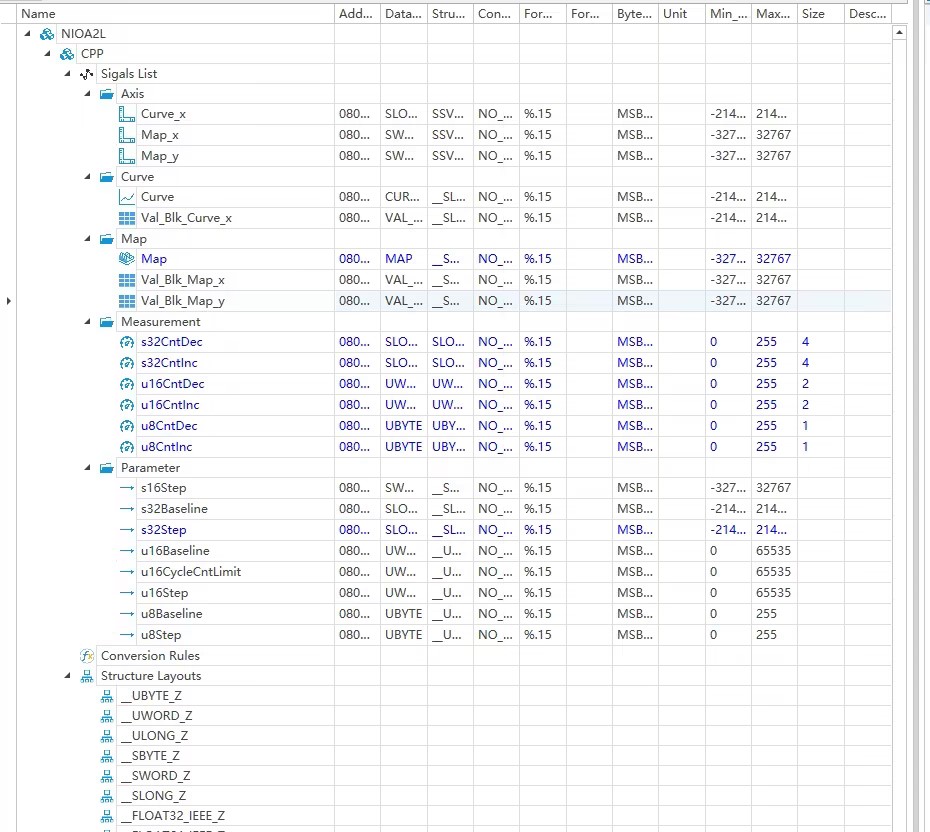Image resolution: width=930 pixels, height=832 pixels.
Task: Click the Unit column header
Action: tap(681, 14)
